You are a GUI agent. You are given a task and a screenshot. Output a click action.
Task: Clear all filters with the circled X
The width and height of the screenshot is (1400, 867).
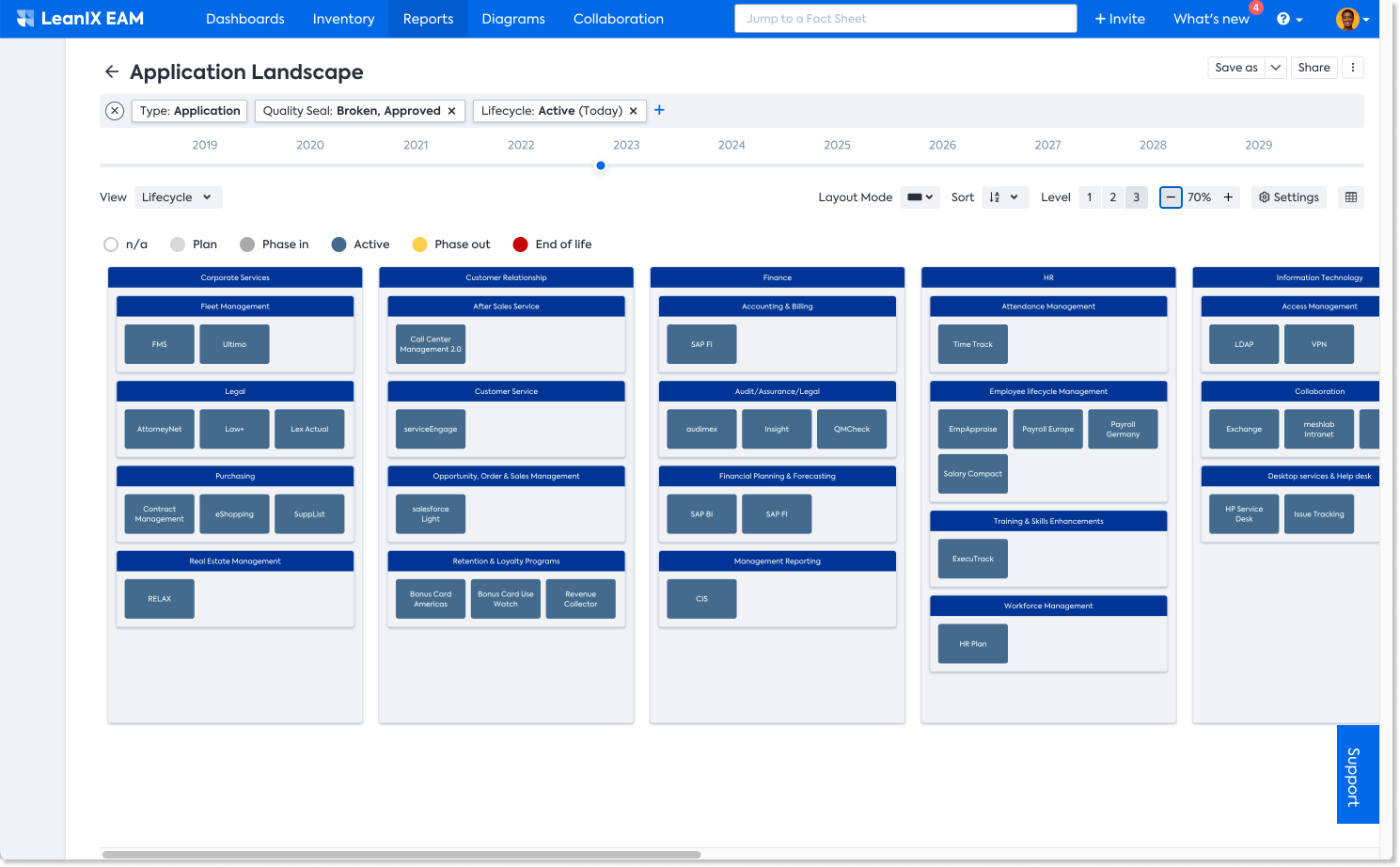point(115,111)
